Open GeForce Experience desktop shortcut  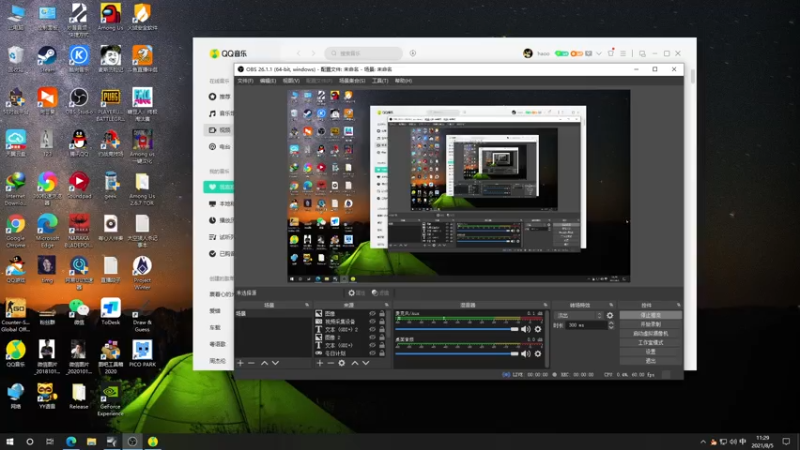110,399
